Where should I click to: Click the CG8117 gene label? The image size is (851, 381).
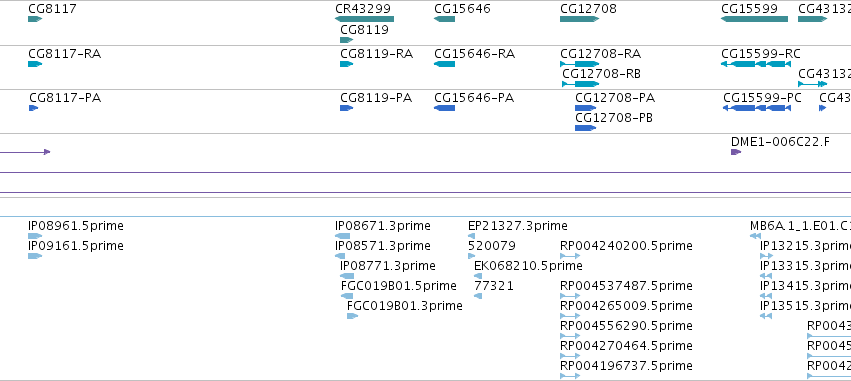coord(52,9)
